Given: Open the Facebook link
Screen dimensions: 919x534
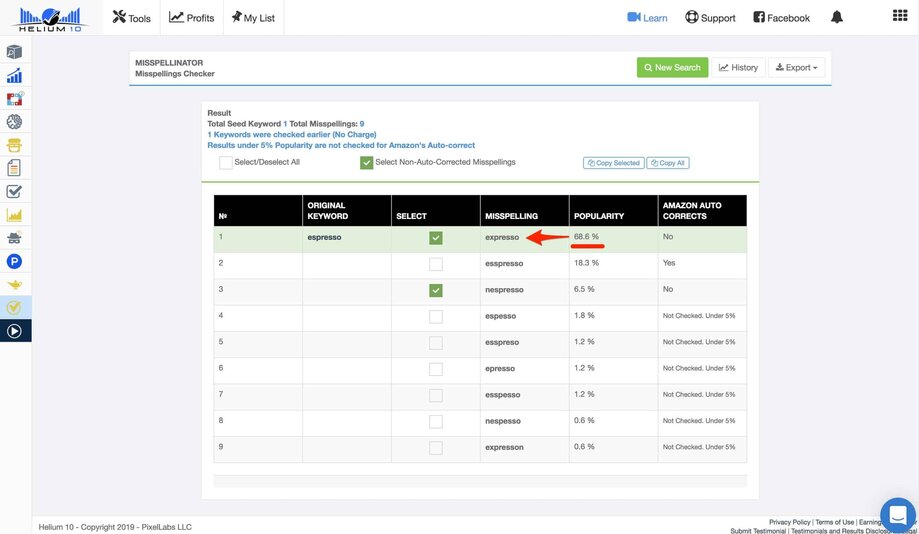Looking at the screenshot, I should coord(781,18).
